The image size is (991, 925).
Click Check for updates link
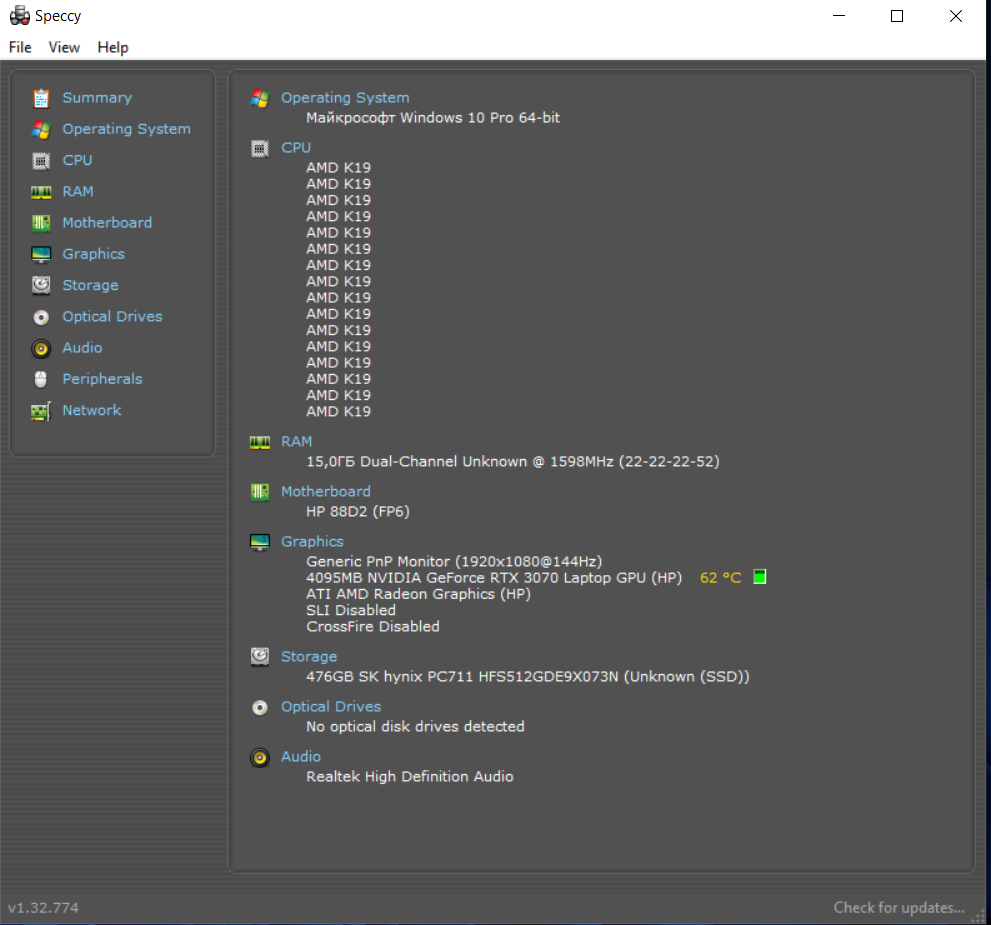[899, 908]
